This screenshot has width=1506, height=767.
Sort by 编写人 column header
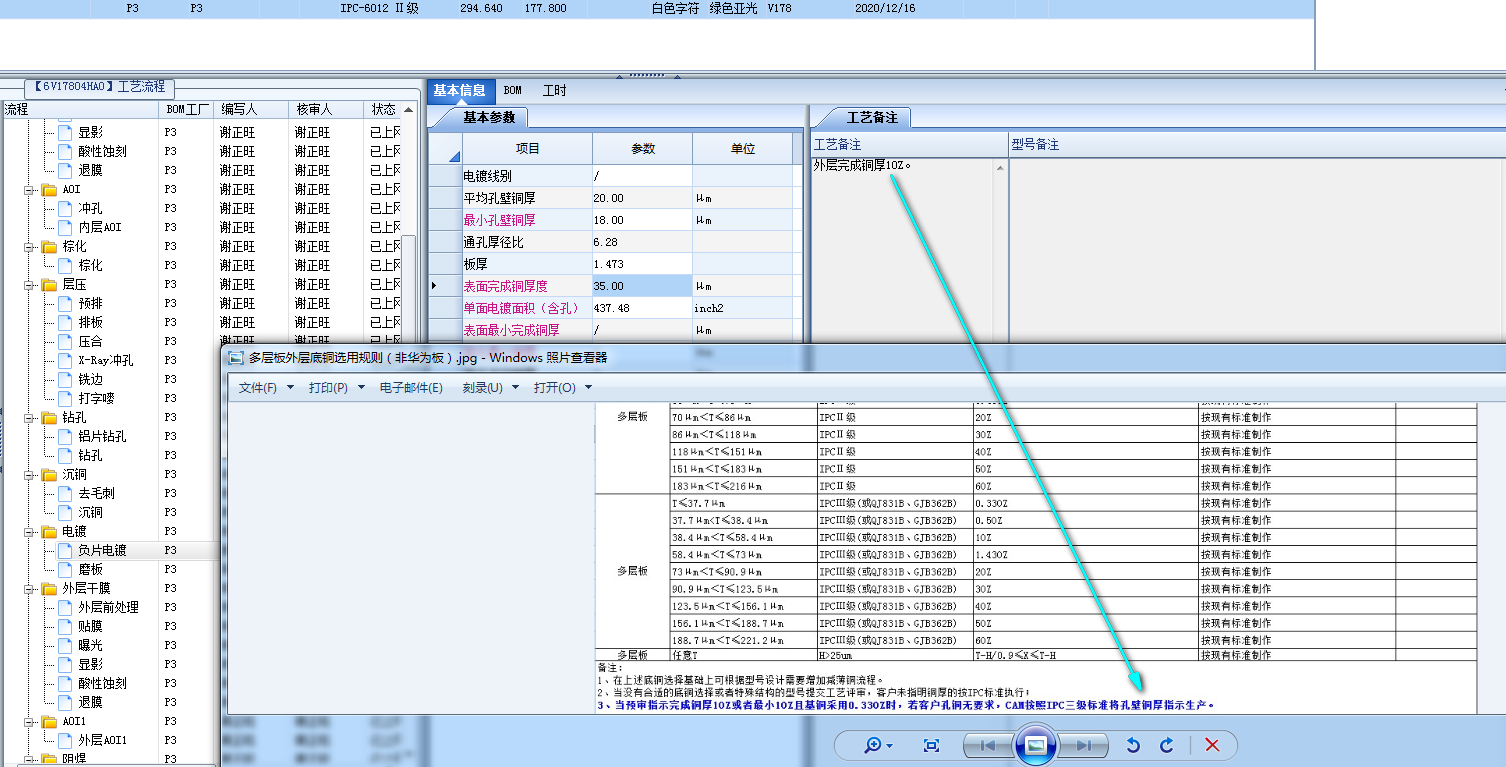pyautogui.click(x=251, y=109)
